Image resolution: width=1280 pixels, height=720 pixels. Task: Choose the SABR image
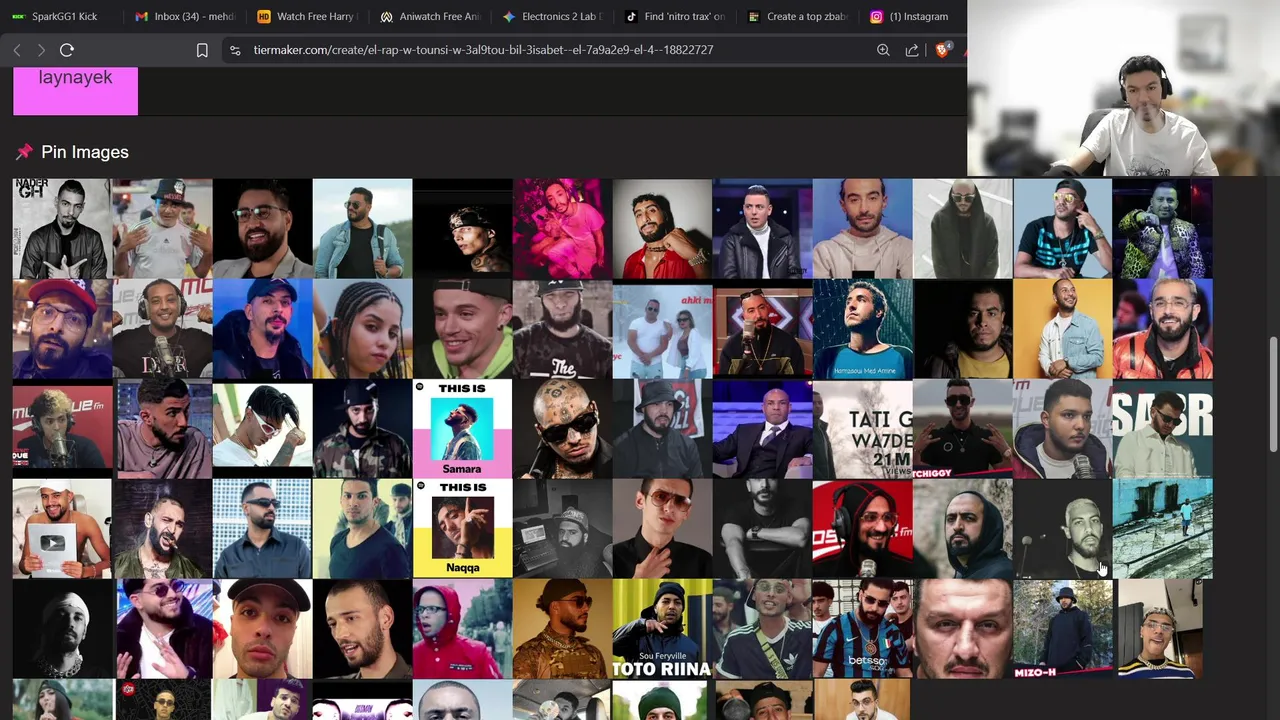pos(1162,428)
